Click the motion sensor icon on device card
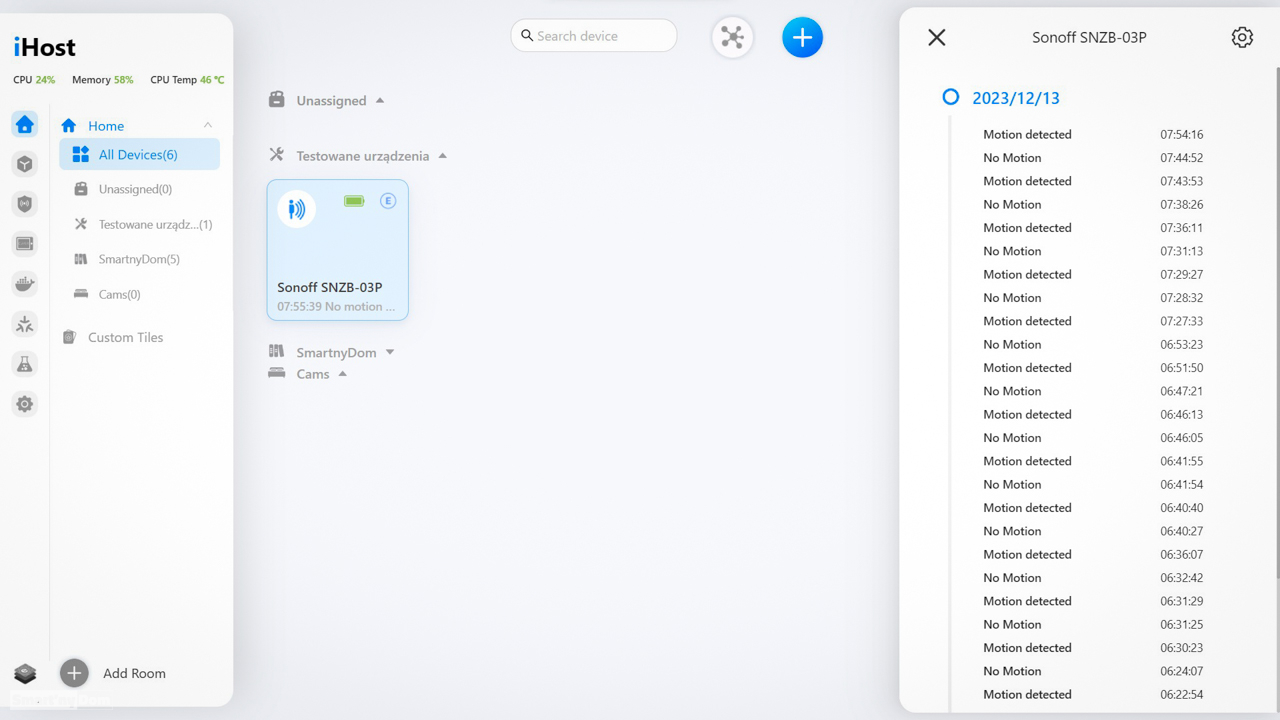The height and width of the screenshot is (720, 1280). tap(297, 209)
